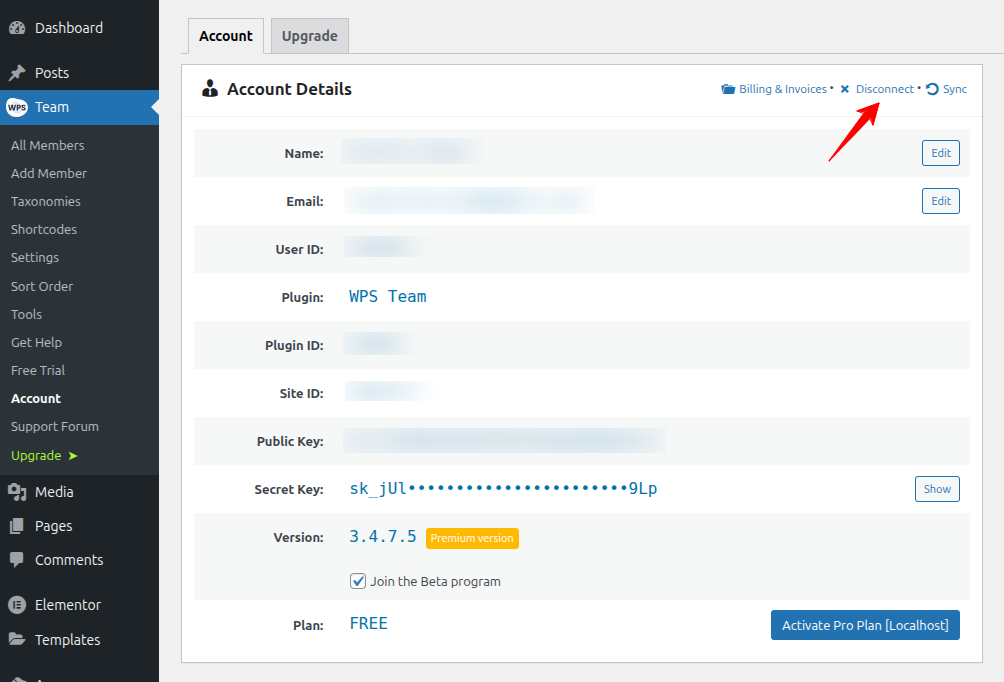
Task: Toggle the Join the Beta program checkbox
Action: 358,581
